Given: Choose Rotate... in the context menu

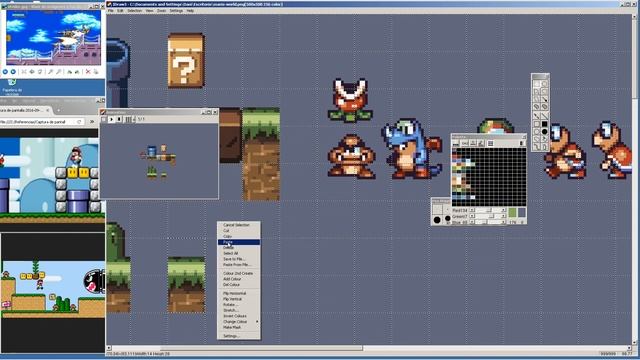Looking at the screenshot, I should click(239, 304).
